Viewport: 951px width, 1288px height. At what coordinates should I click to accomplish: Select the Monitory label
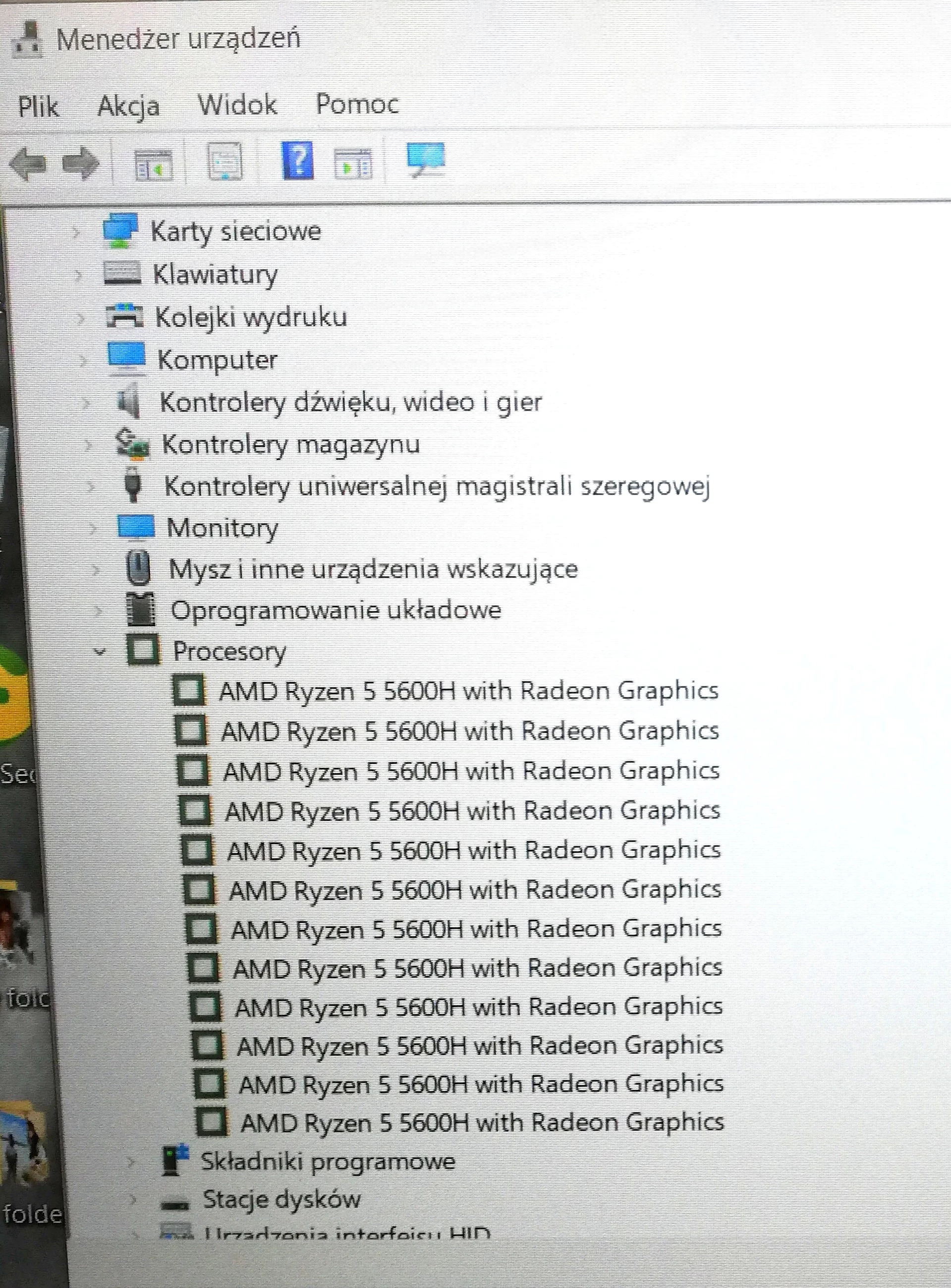coord(222,528)
